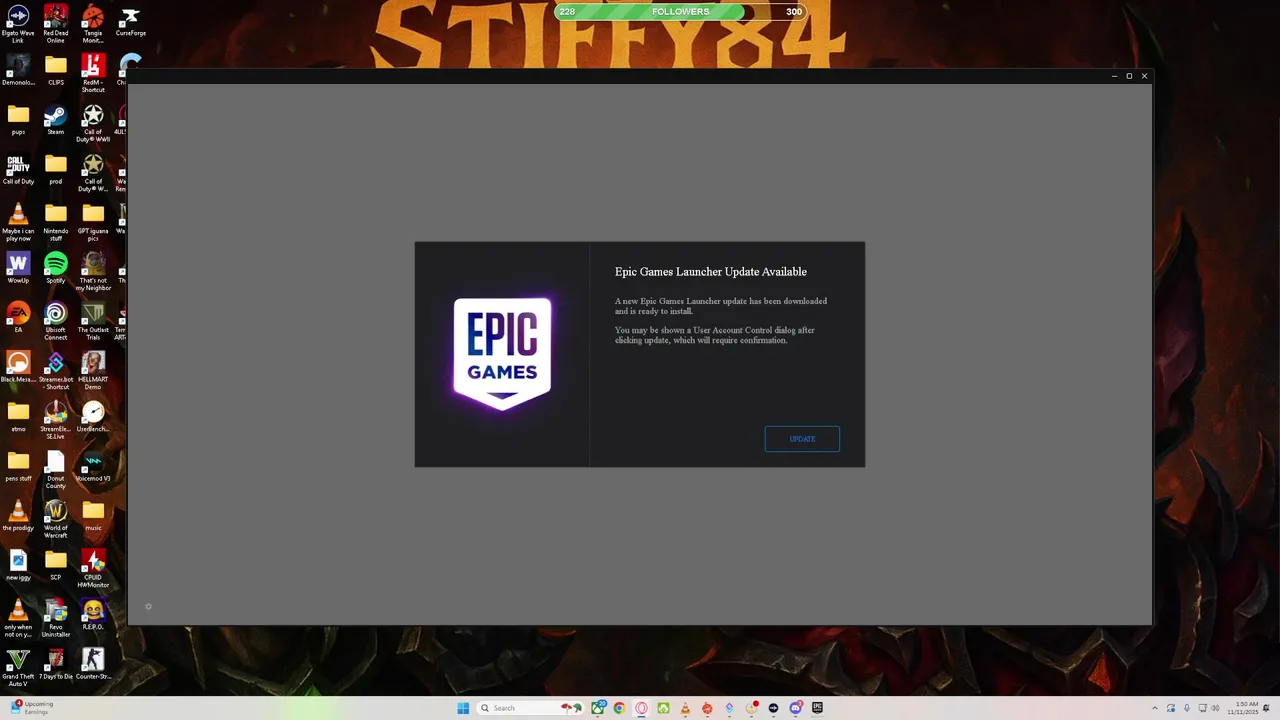Click the followers goal progress bar
Screen dimensions: 1280x720
tap(682, 12)
